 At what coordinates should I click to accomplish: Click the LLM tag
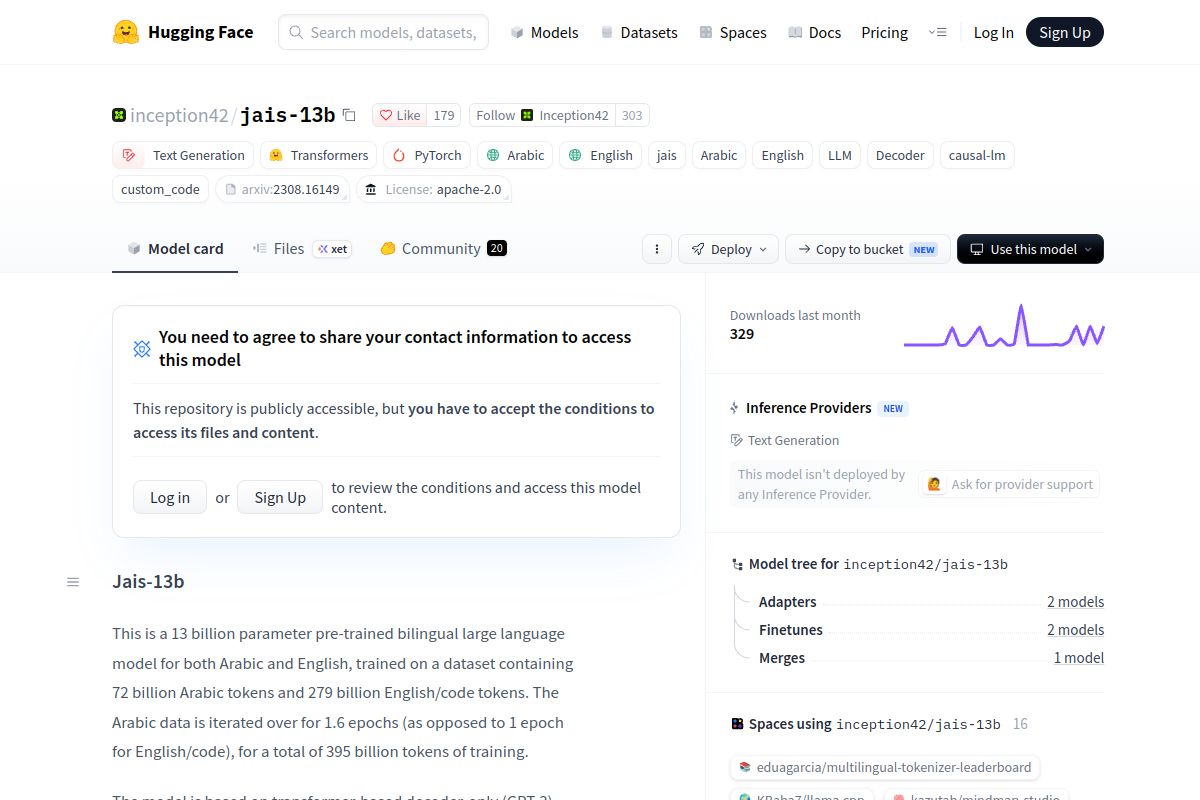(840, 155)
